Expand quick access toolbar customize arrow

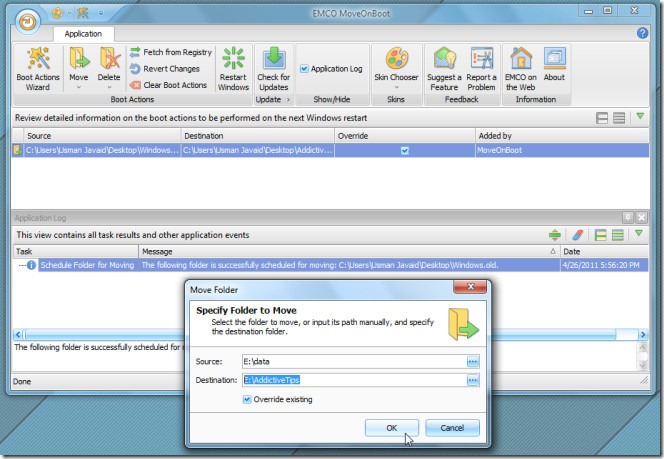coord(101,13)
